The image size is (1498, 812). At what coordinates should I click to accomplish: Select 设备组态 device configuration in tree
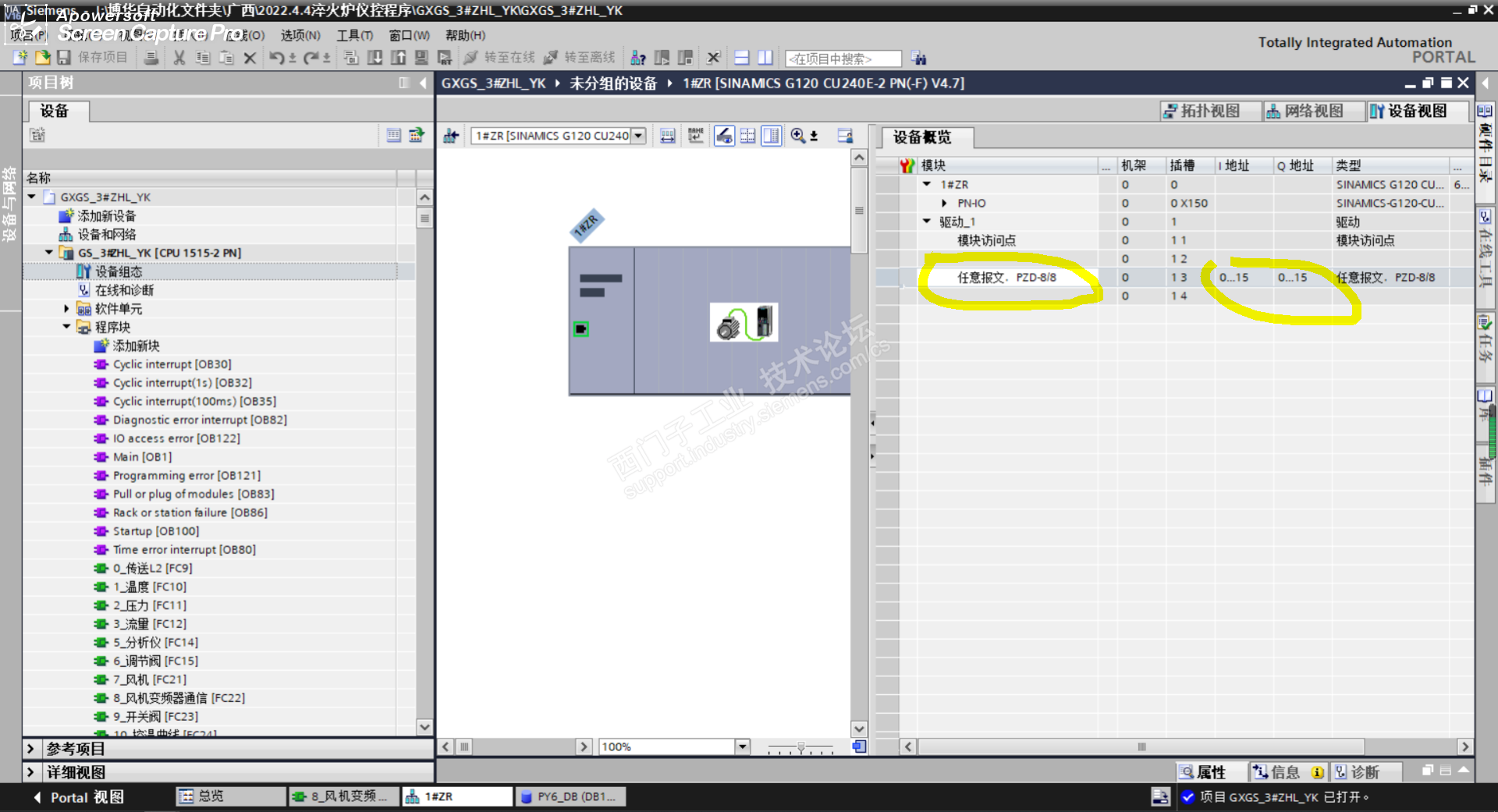(119, 271)
